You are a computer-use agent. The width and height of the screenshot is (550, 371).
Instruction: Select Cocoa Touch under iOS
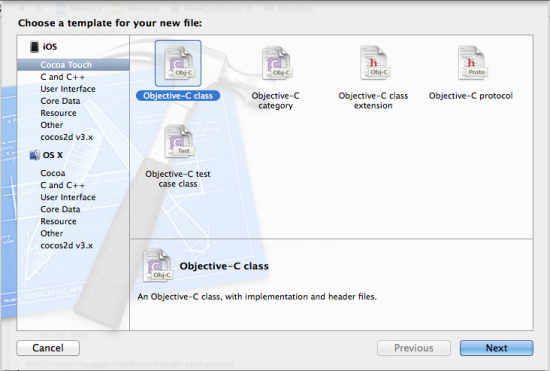(73, 65)
